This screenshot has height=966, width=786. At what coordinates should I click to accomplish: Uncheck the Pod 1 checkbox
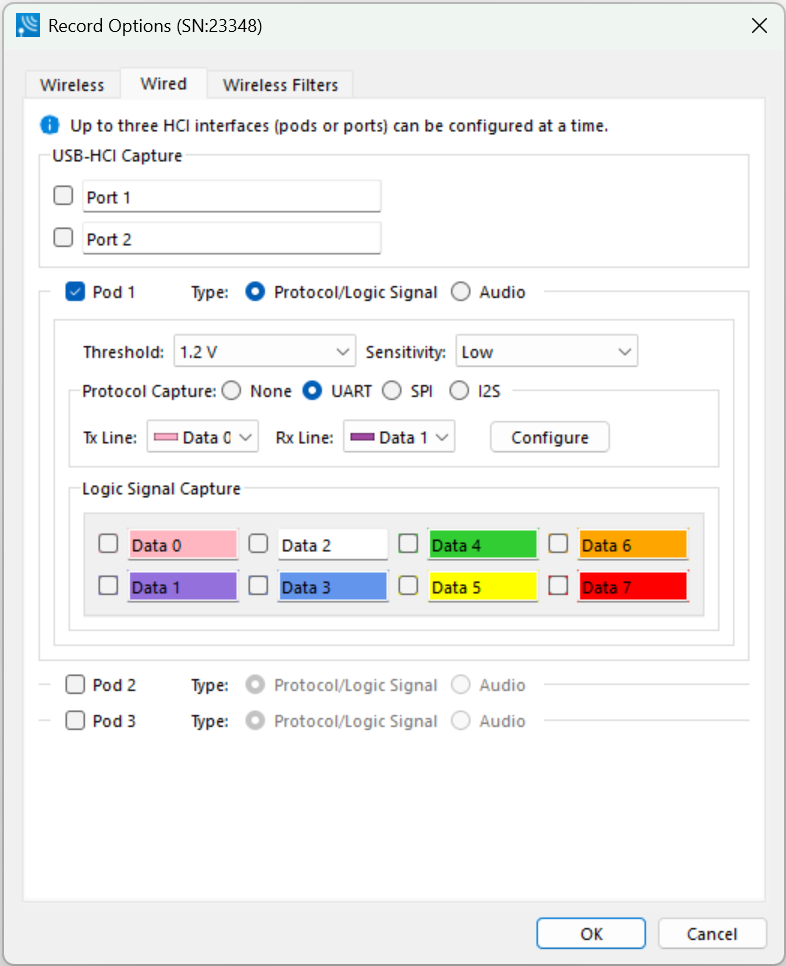(75, 291)
